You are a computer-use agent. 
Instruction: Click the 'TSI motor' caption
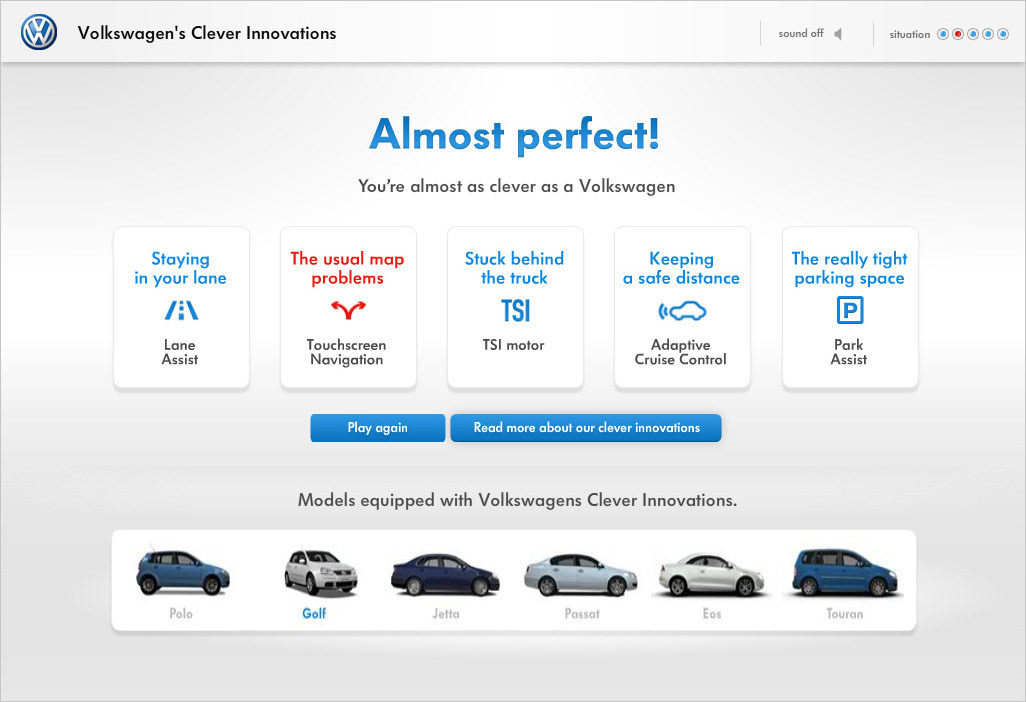pos(514,345)
